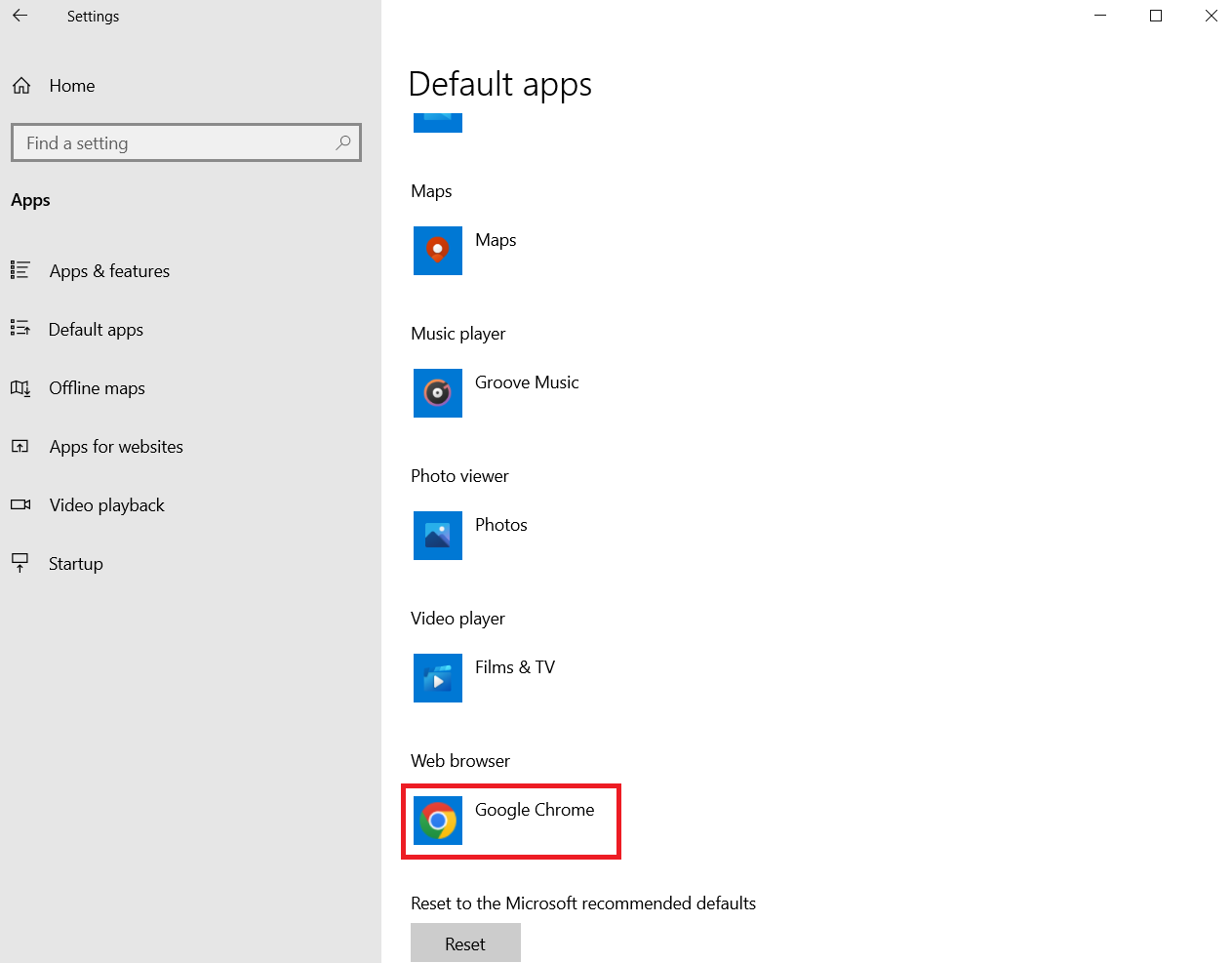Click the partially visible Mail app icon
Screen dimensions: 1232x963
[x=438, y=123]
